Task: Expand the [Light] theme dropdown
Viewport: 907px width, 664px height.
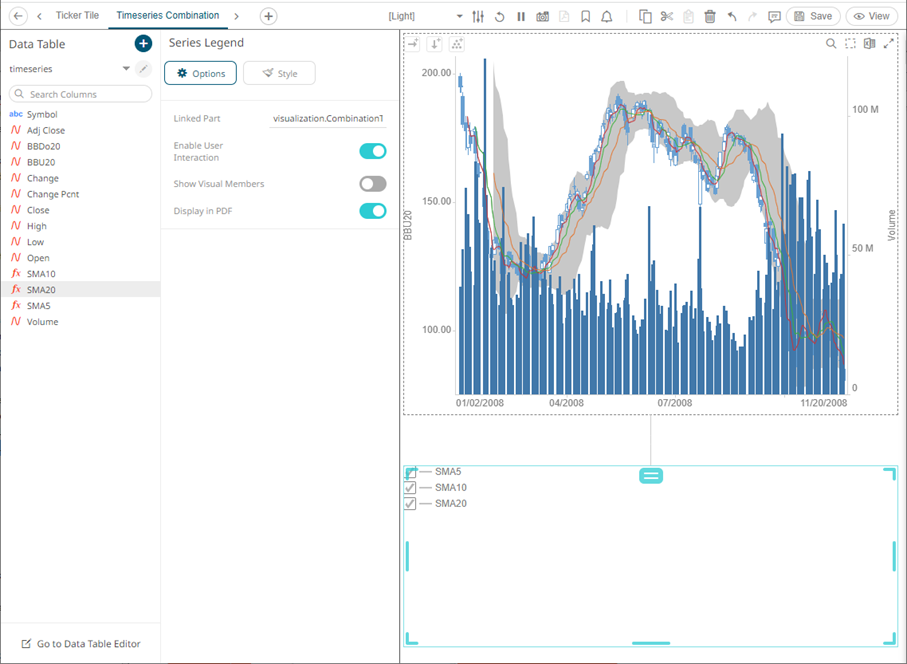Action: coord(459,16)
